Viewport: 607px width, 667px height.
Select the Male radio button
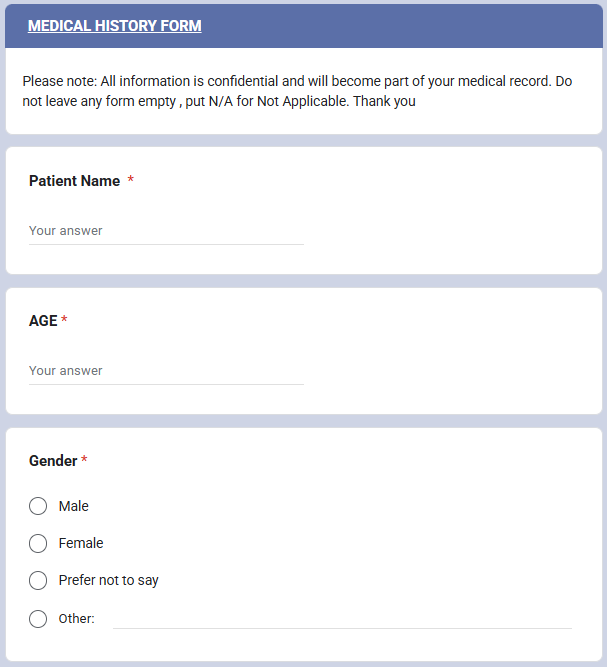coord(38,506)
